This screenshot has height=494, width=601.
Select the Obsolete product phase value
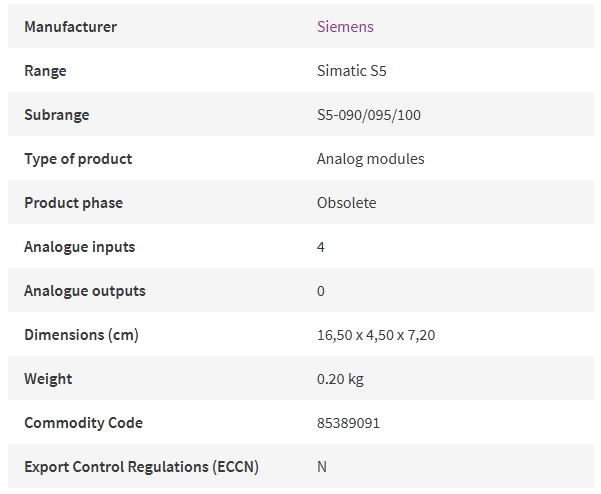346,203
